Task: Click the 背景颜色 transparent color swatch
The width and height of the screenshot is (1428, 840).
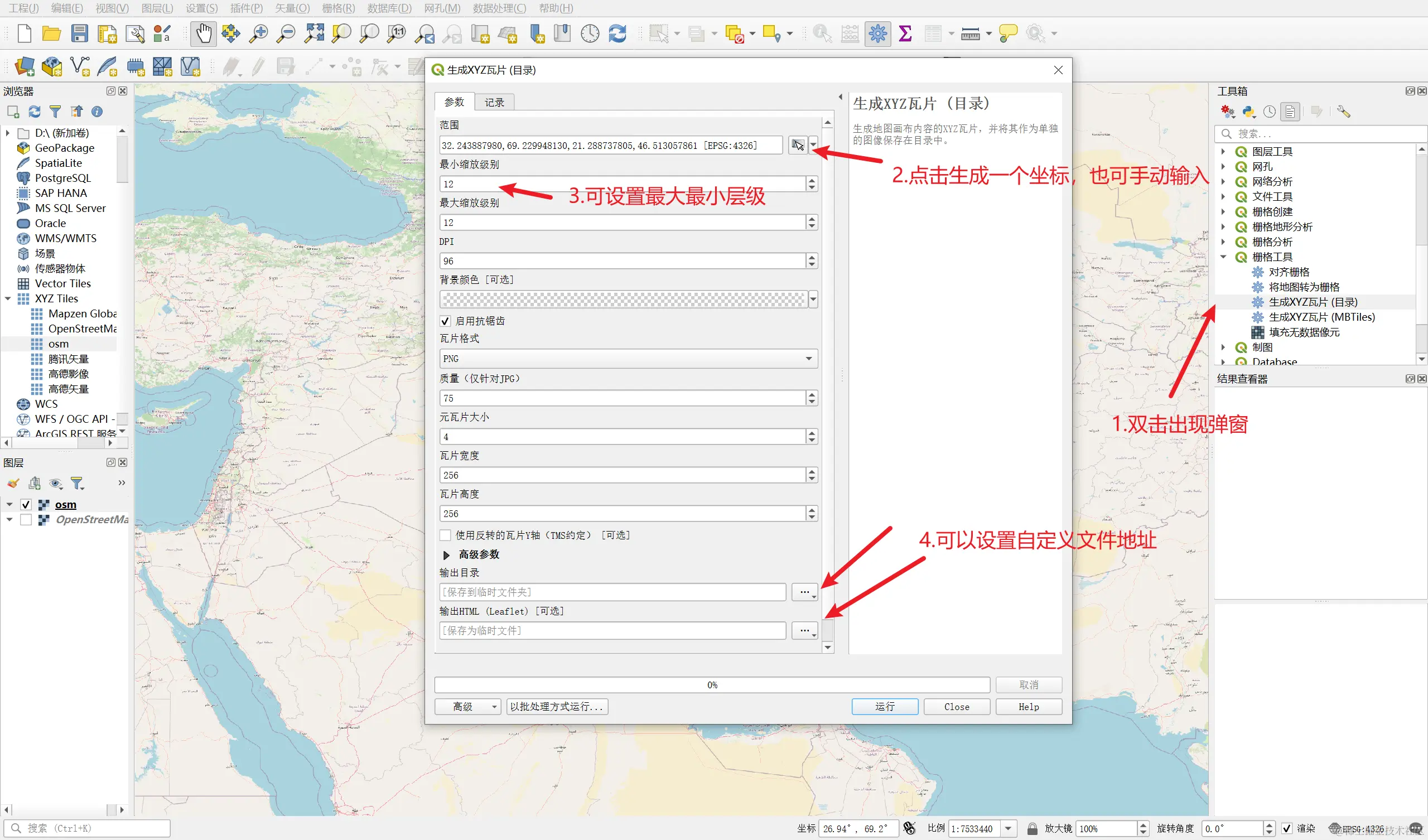Action: [623, 299]
